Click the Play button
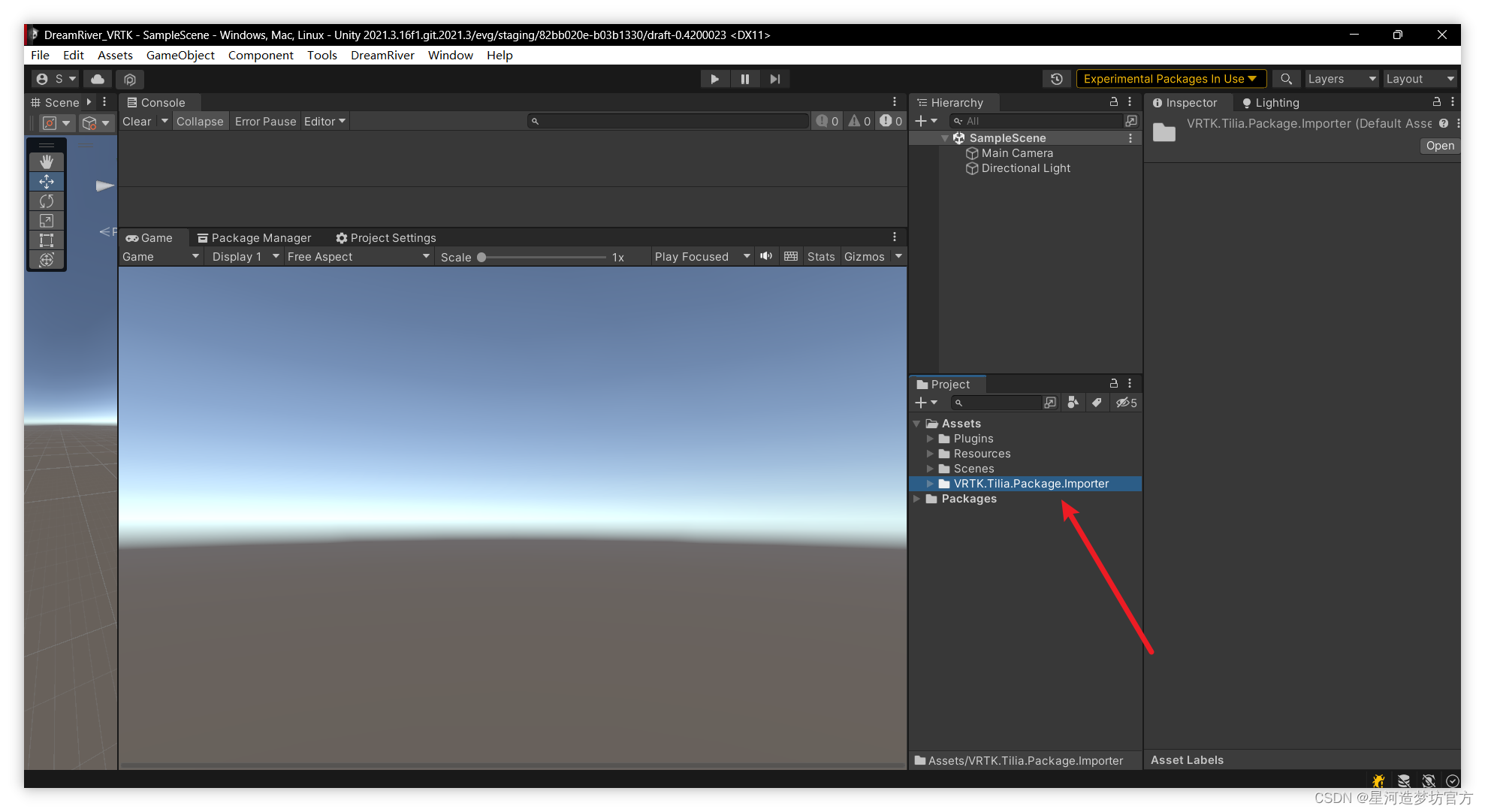 click(x=714, y=79)
